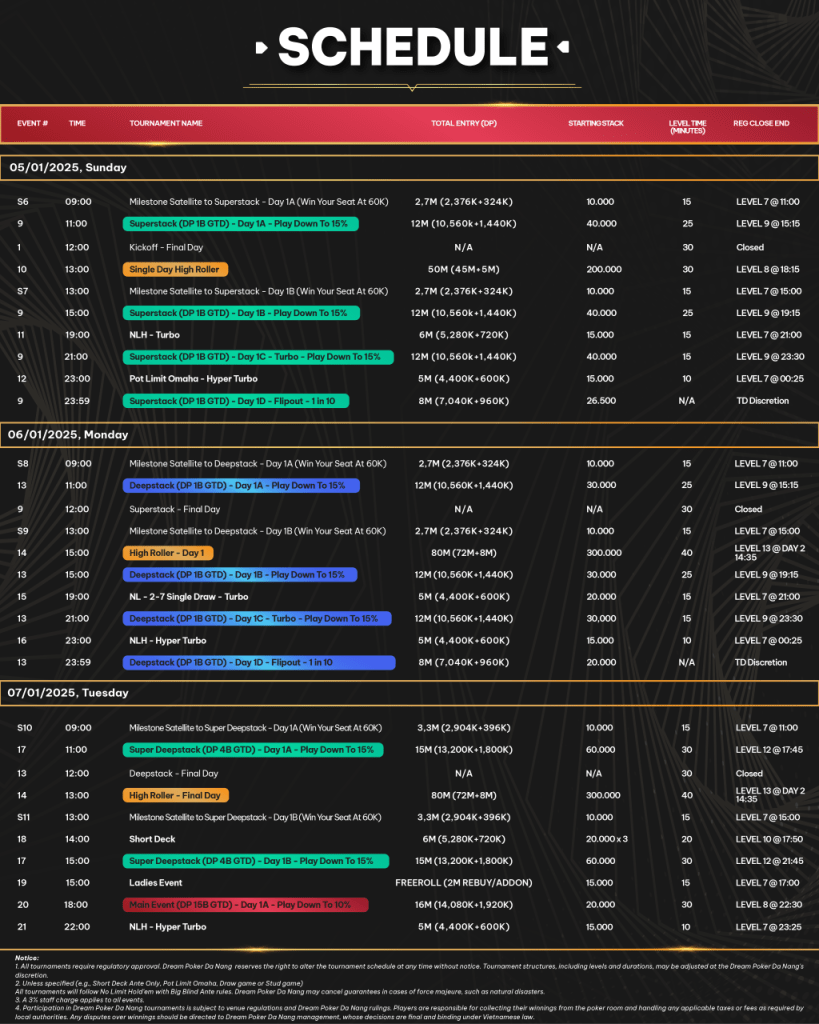
Task: Select the REG CLOSE END column header
Action: [x=761, y=123]
